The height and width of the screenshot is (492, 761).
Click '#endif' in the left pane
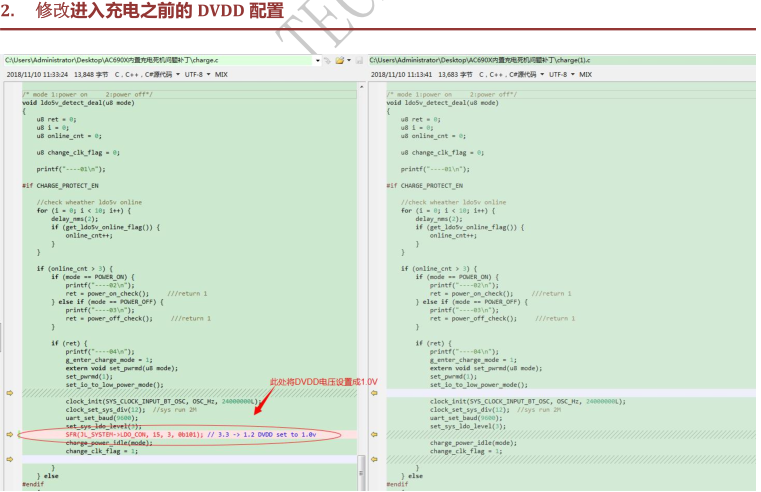click(x=33, y=484)
